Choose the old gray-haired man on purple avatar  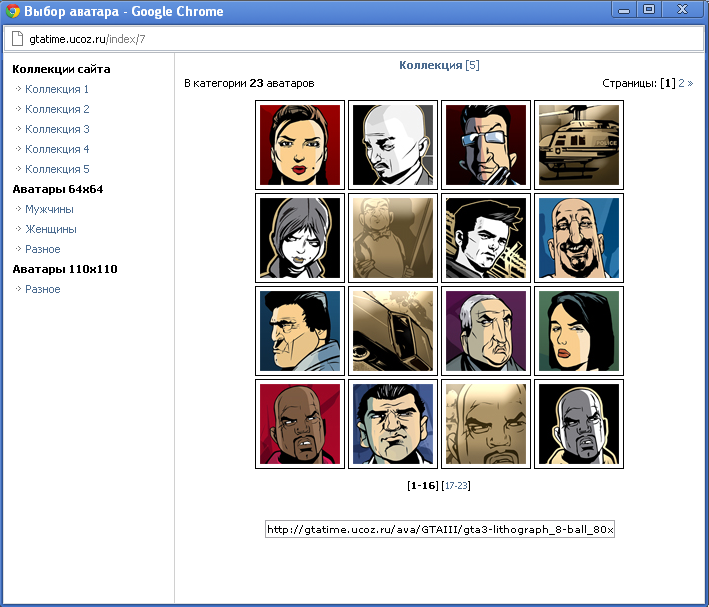486,331
